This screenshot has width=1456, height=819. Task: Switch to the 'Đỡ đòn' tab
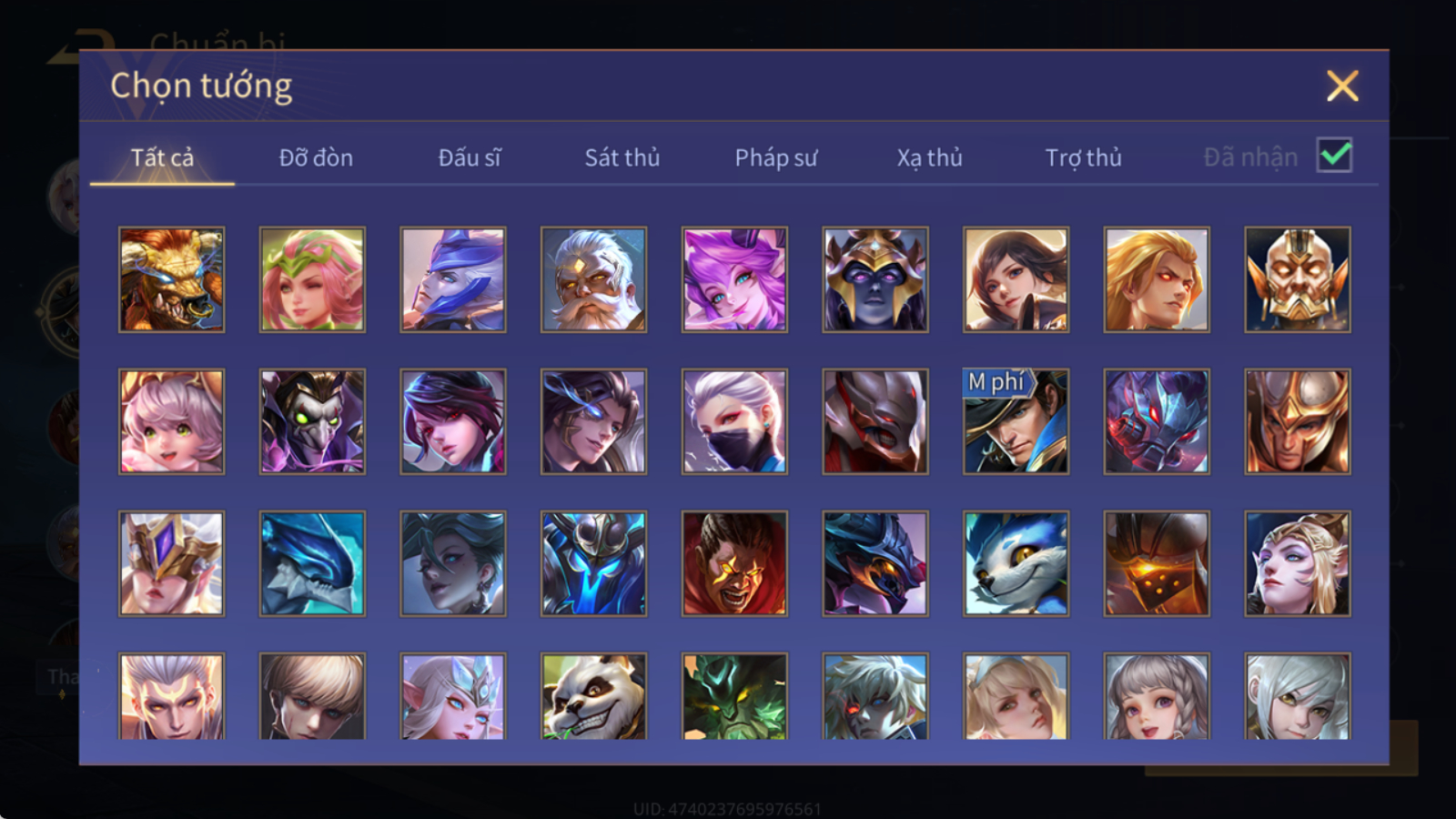pyautogui.click(x=316, y=157)
